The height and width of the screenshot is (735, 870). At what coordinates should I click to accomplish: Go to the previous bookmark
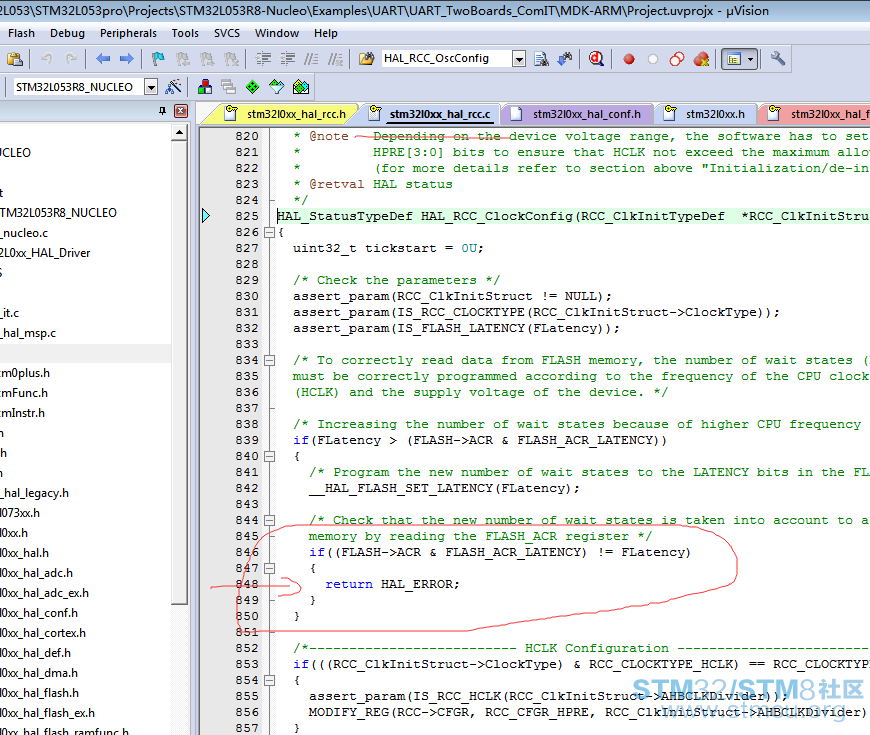[183, 59]
